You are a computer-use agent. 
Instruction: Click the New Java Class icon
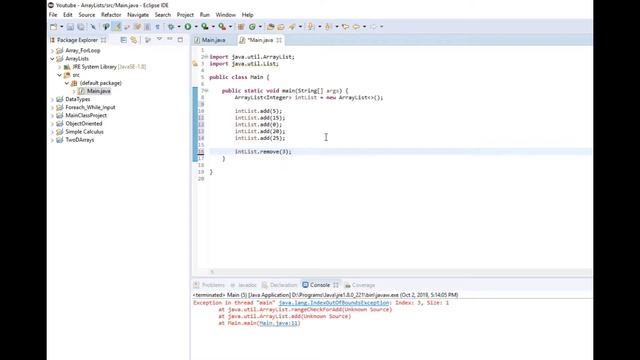pyautogui.click(x=252, y=27)
